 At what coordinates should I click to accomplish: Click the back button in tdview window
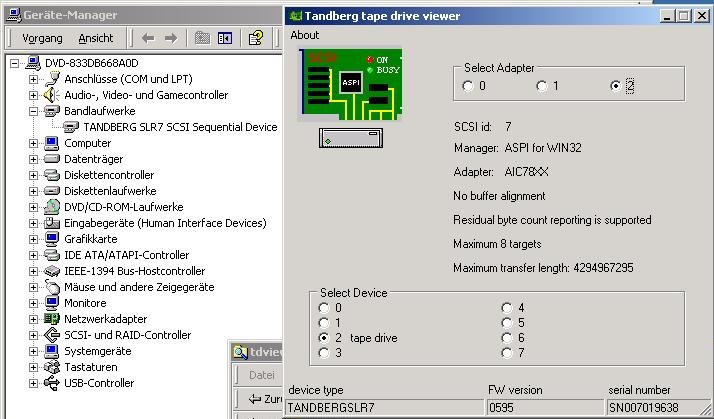[x=265, y=399]
